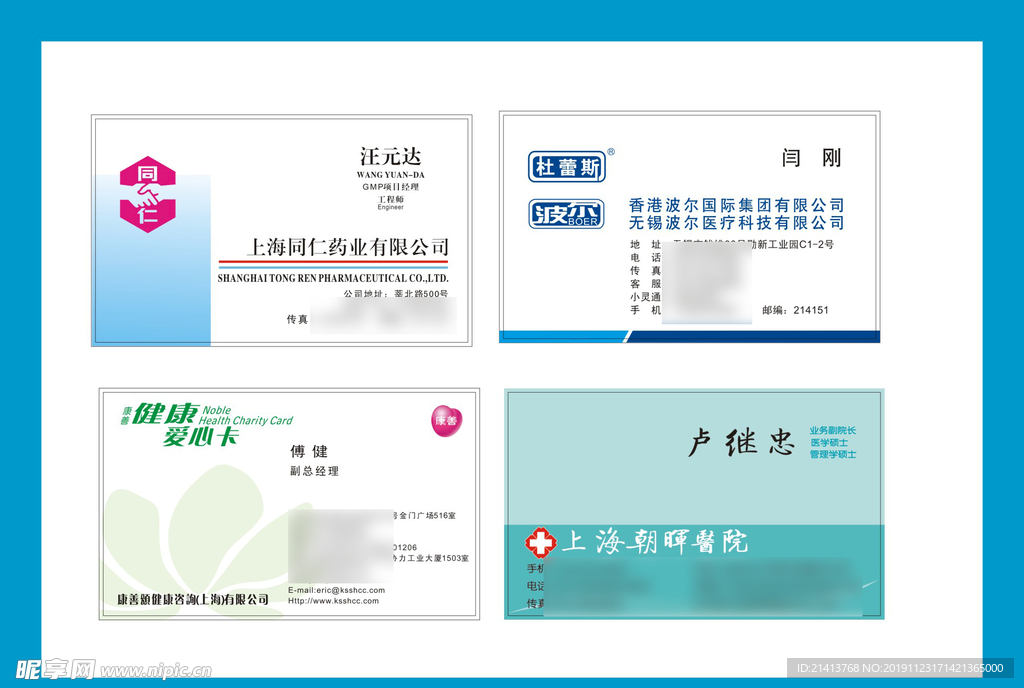This screenshot has height=688, width=1024.
Task: Click the text Noble Health Charity Card
Action: point(246,416)
